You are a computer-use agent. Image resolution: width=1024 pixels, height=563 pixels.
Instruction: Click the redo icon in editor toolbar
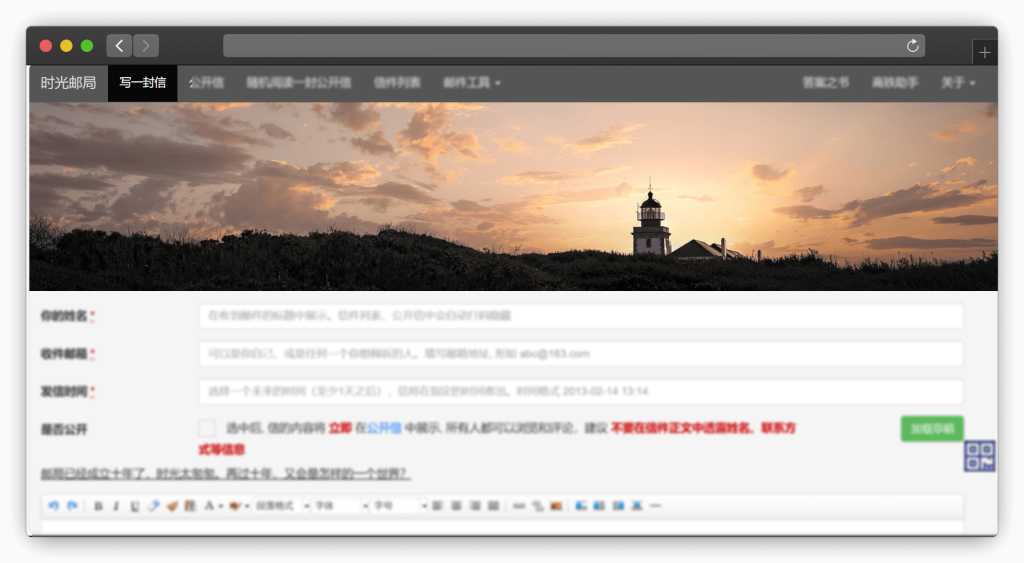(72, 506)
